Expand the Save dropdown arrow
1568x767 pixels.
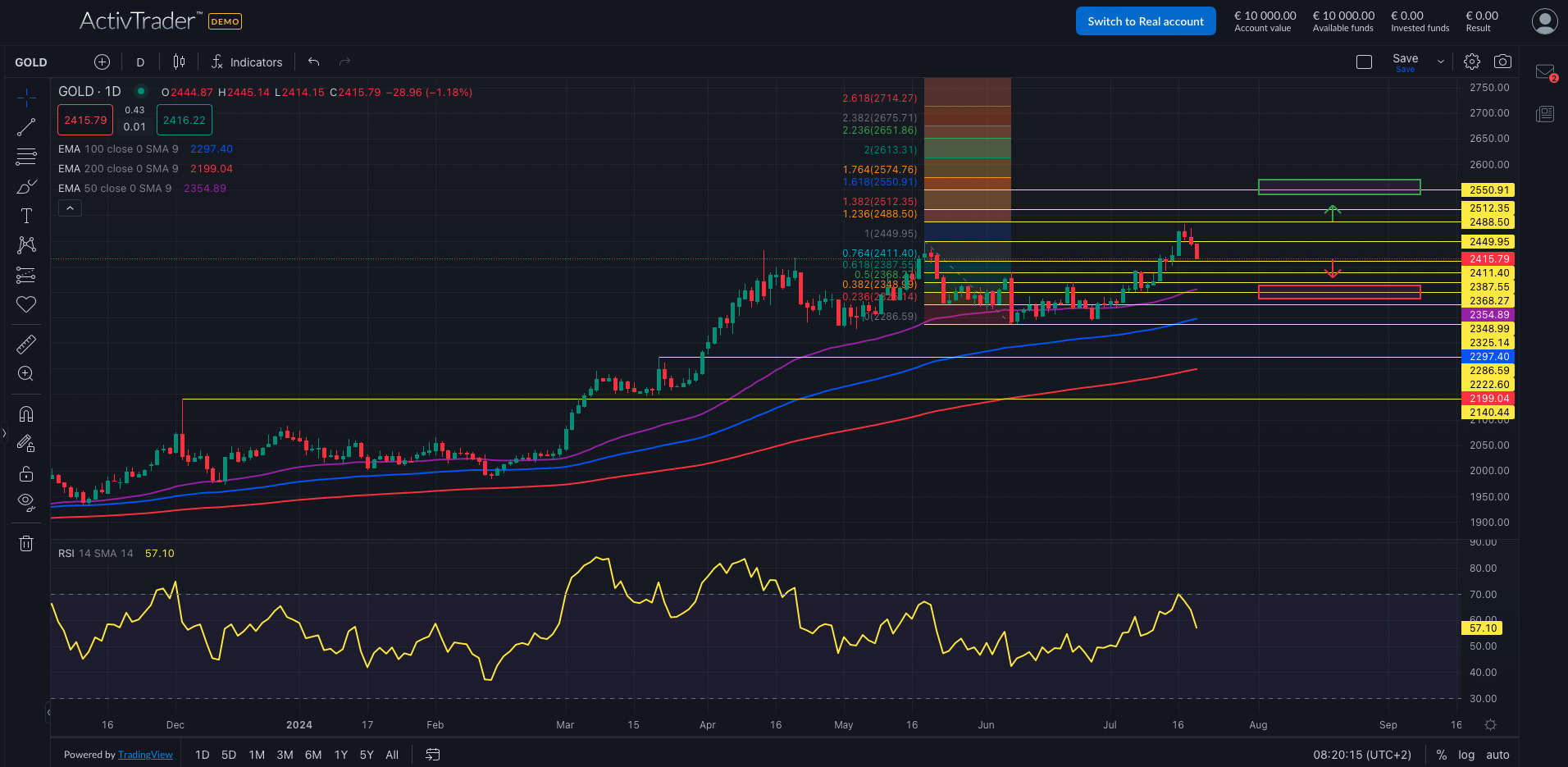pyautogui.click(x=1441, y=62)
